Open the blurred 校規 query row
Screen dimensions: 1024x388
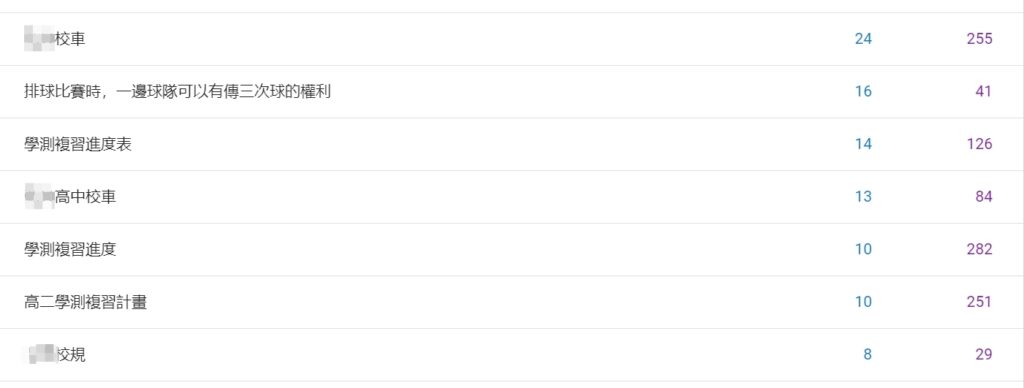point(511,355)
